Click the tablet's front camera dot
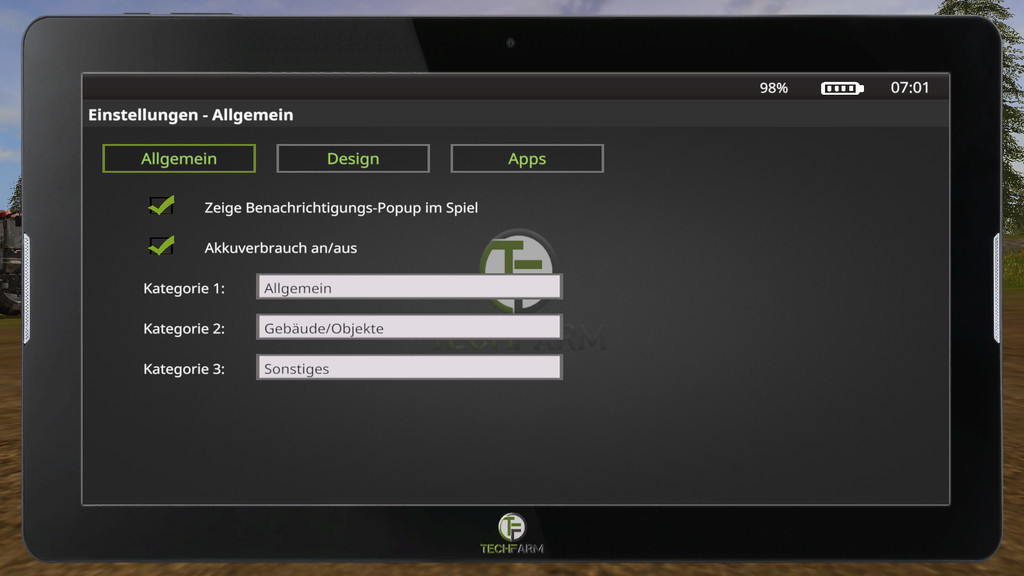Viewport: 1024px width, 576px height. point(511,43)
